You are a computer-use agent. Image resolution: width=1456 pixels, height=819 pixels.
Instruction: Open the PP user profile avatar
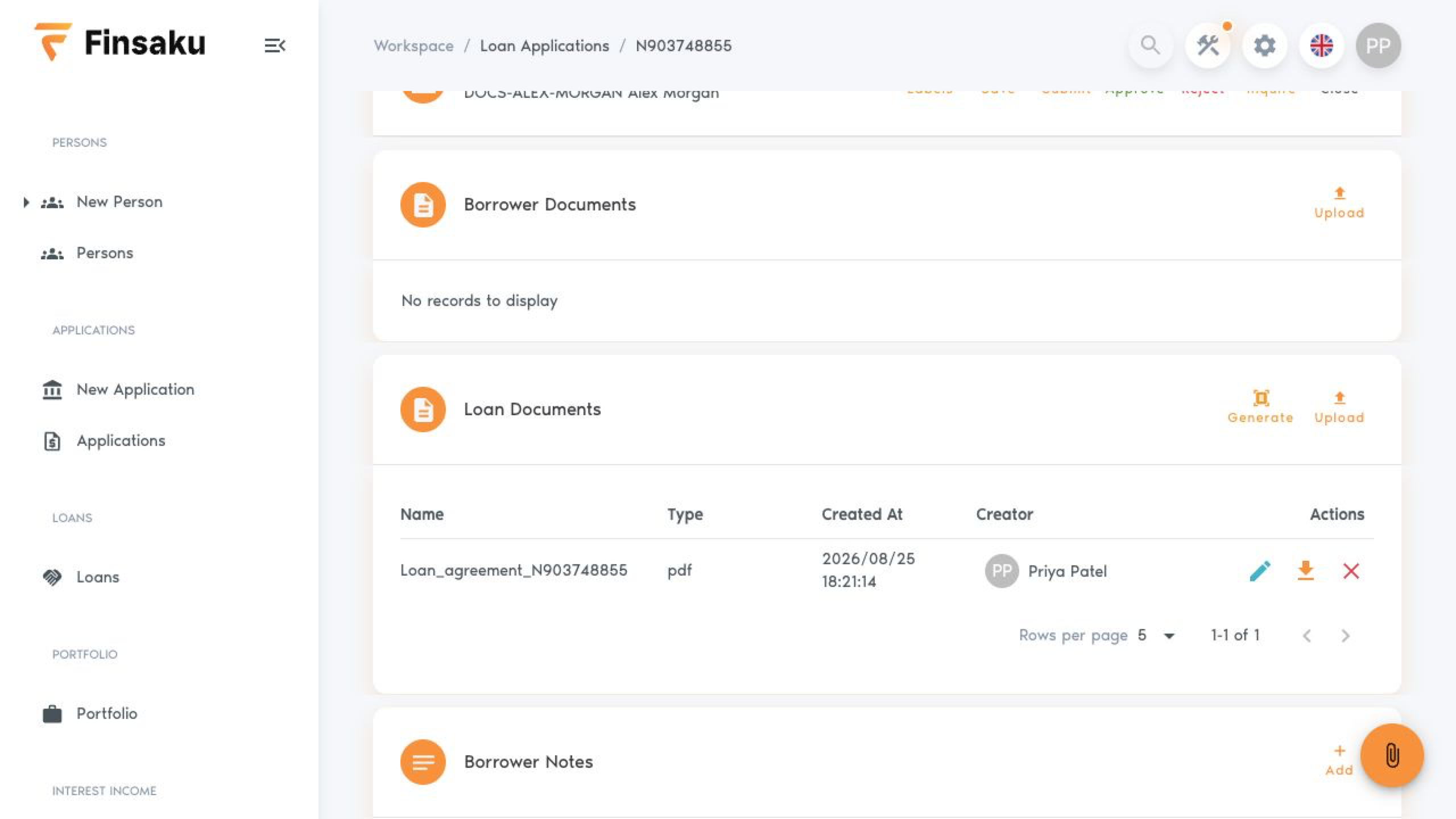(1378, 45)
